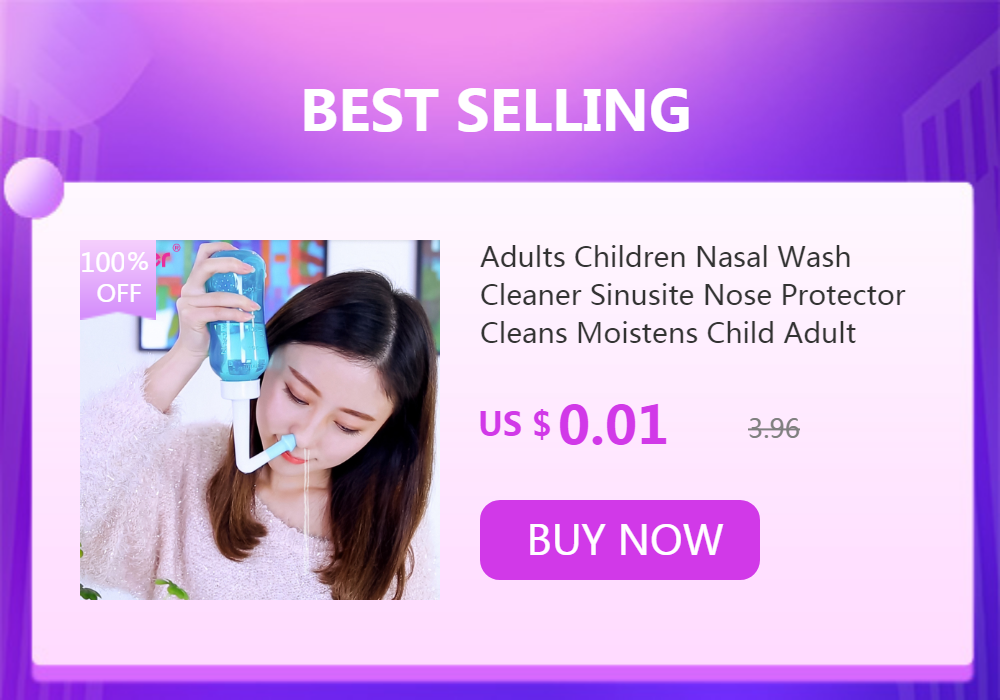Image resolution: width=1000 pixels, height=700 pixels.
Task: Click the pink sphere at the card corner
Action: (34, 188)
